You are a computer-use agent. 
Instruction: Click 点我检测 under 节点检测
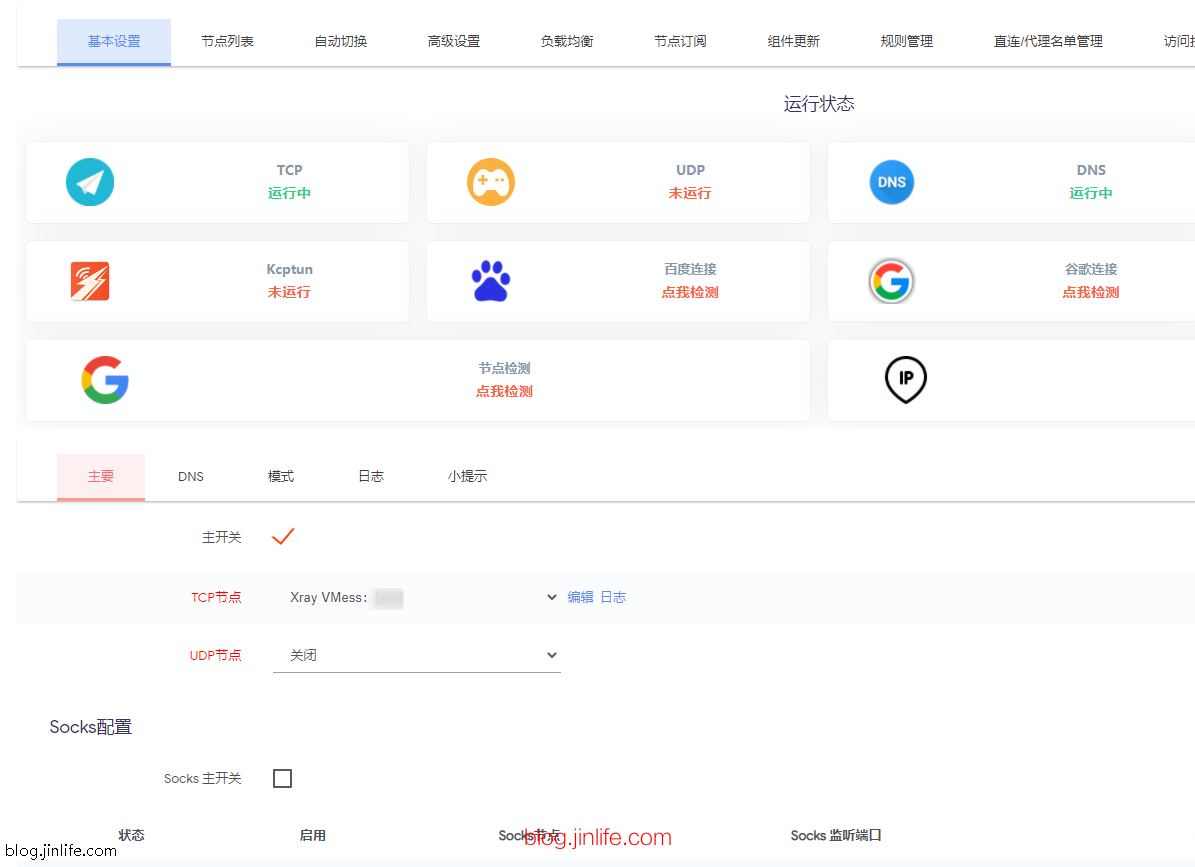point(505,392)
